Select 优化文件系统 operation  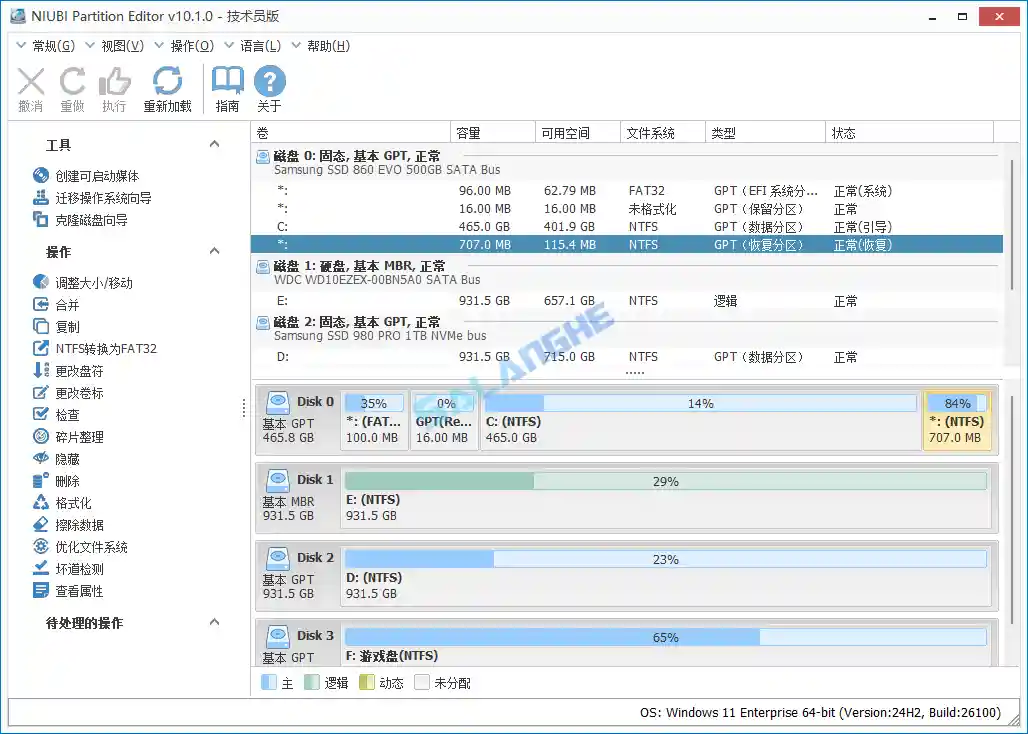[80, 547]
